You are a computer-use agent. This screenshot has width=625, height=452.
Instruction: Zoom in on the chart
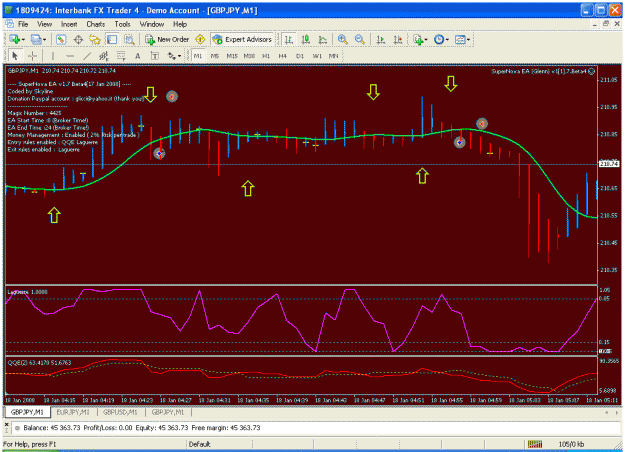point(342,39)
